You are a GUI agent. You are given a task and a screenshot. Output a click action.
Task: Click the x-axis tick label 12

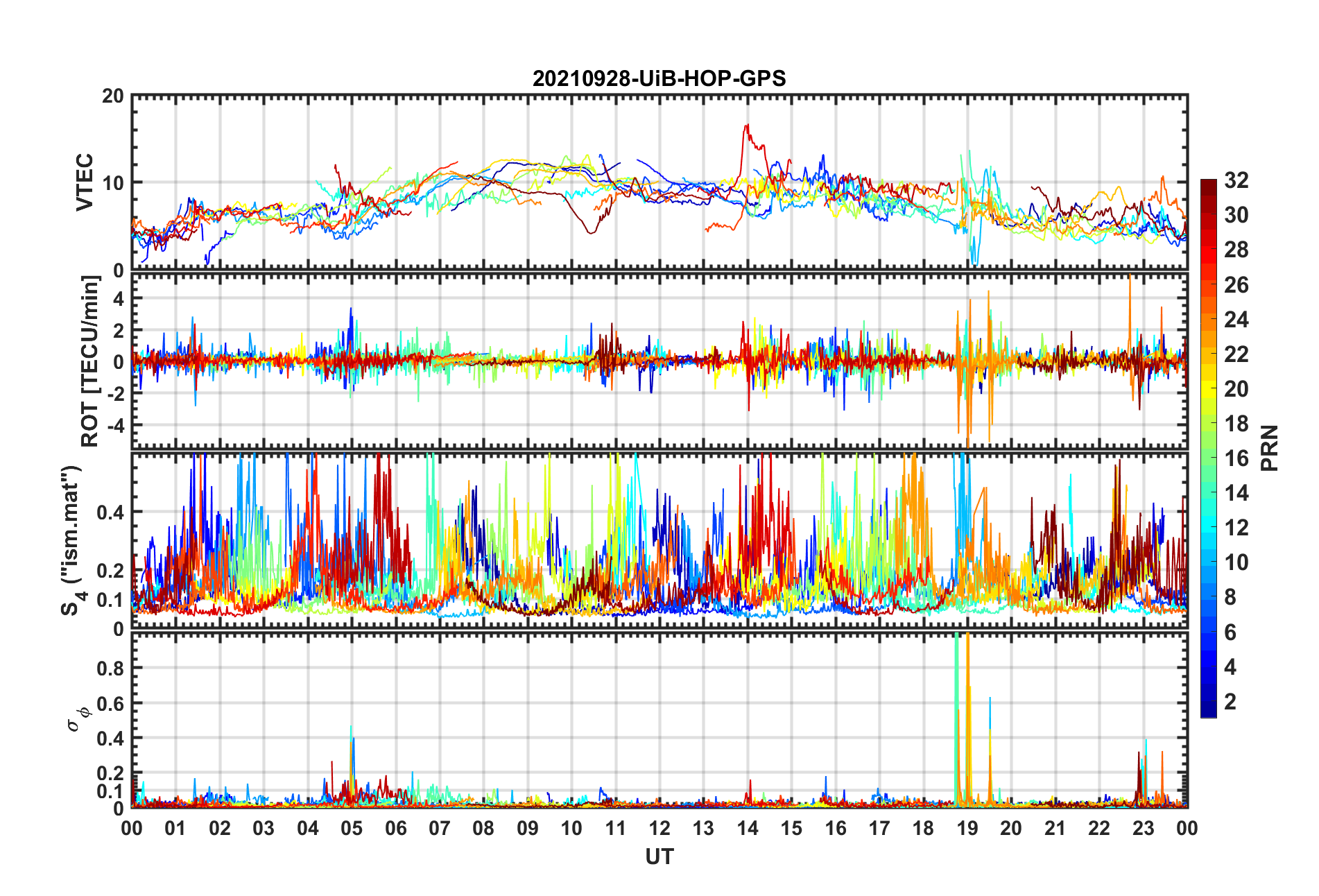[x=659, y=828]
